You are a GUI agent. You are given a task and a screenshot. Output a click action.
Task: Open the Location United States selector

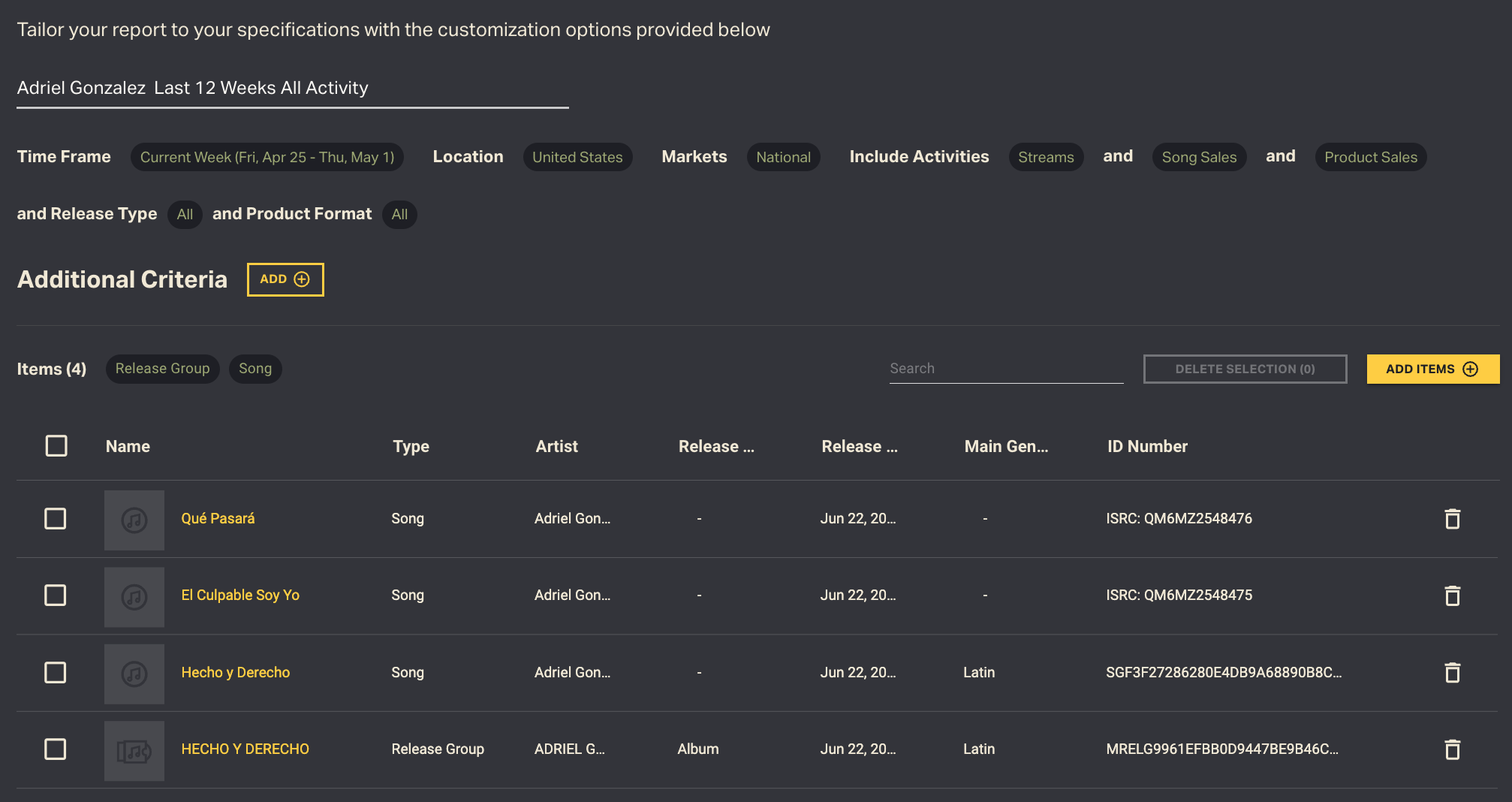pyautogui.click(x=577, y=157)
